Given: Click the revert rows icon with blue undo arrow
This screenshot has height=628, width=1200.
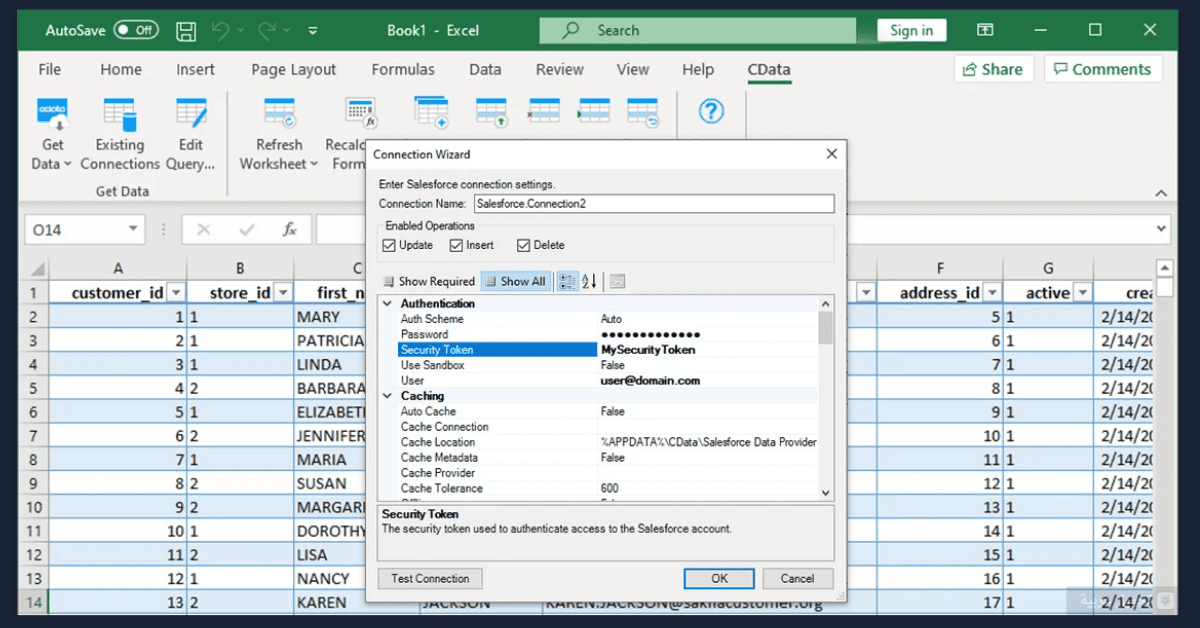Looking at the screenshot, I should pos(642,112).
